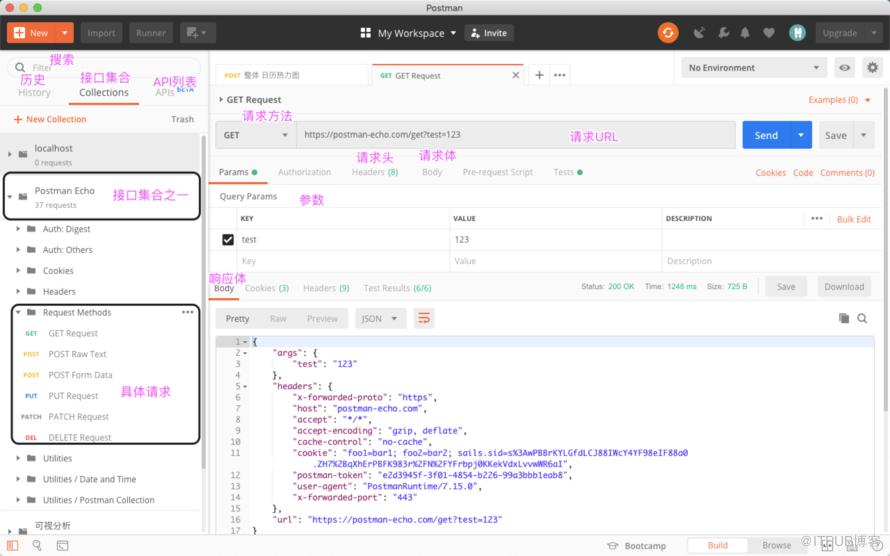Viewport: 890px width, 556px height.
Task: Switch to request Headers (8) tab
Action: 375,172
